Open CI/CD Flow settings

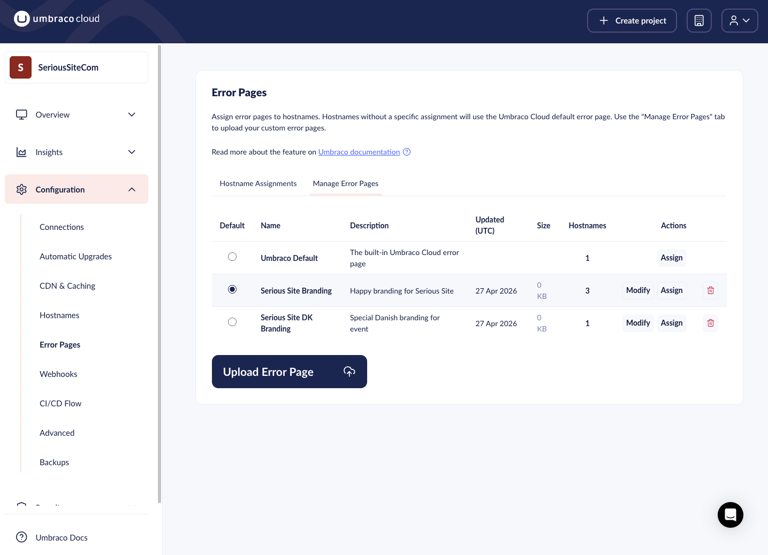pos(60,404)
